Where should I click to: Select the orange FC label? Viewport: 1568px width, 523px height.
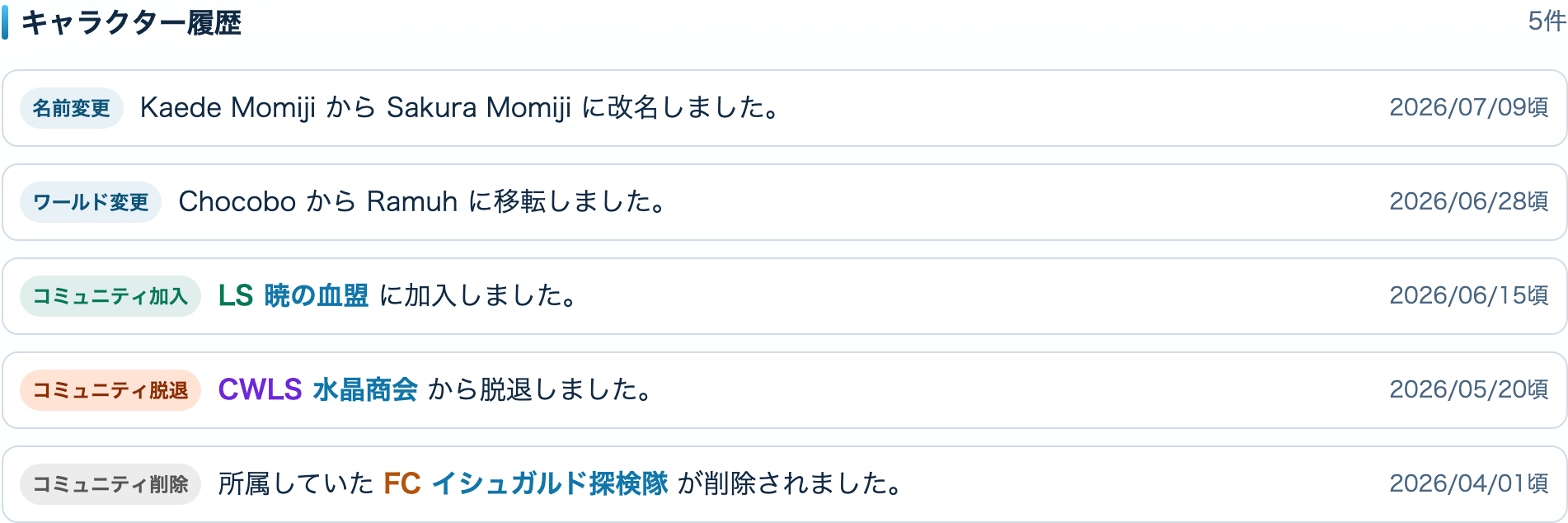click(402, 483)
